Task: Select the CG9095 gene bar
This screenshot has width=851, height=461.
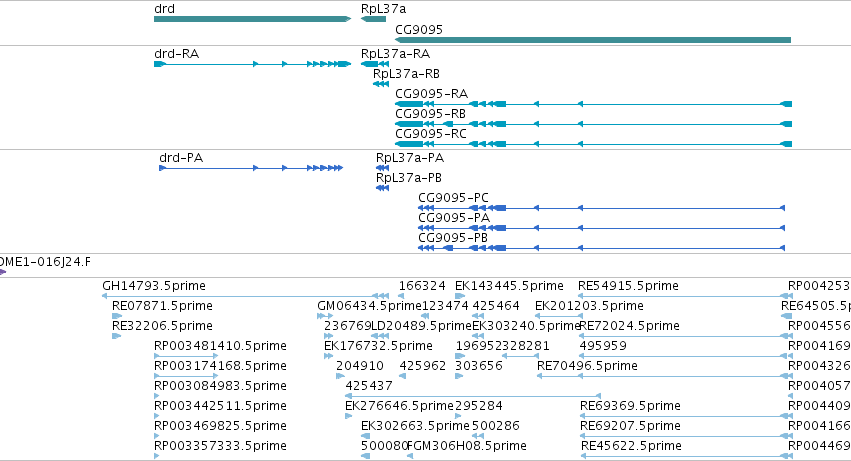Action: pyautogui.click(x=593, y=40)
